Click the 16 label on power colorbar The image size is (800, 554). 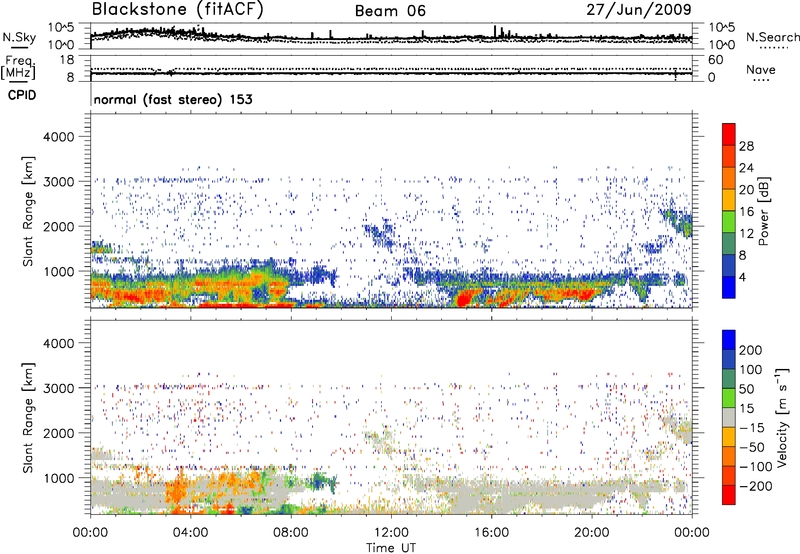coord(746,212)
